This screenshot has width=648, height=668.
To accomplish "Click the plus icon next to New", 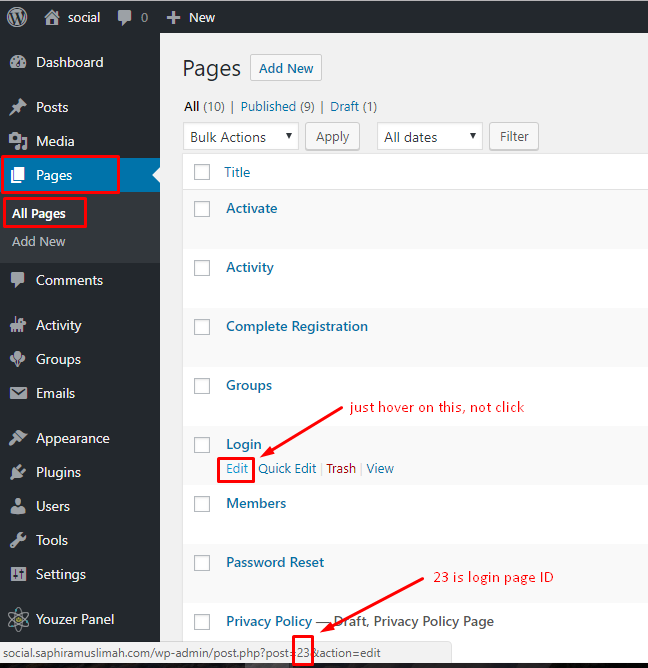I will [x=173, y=17].
